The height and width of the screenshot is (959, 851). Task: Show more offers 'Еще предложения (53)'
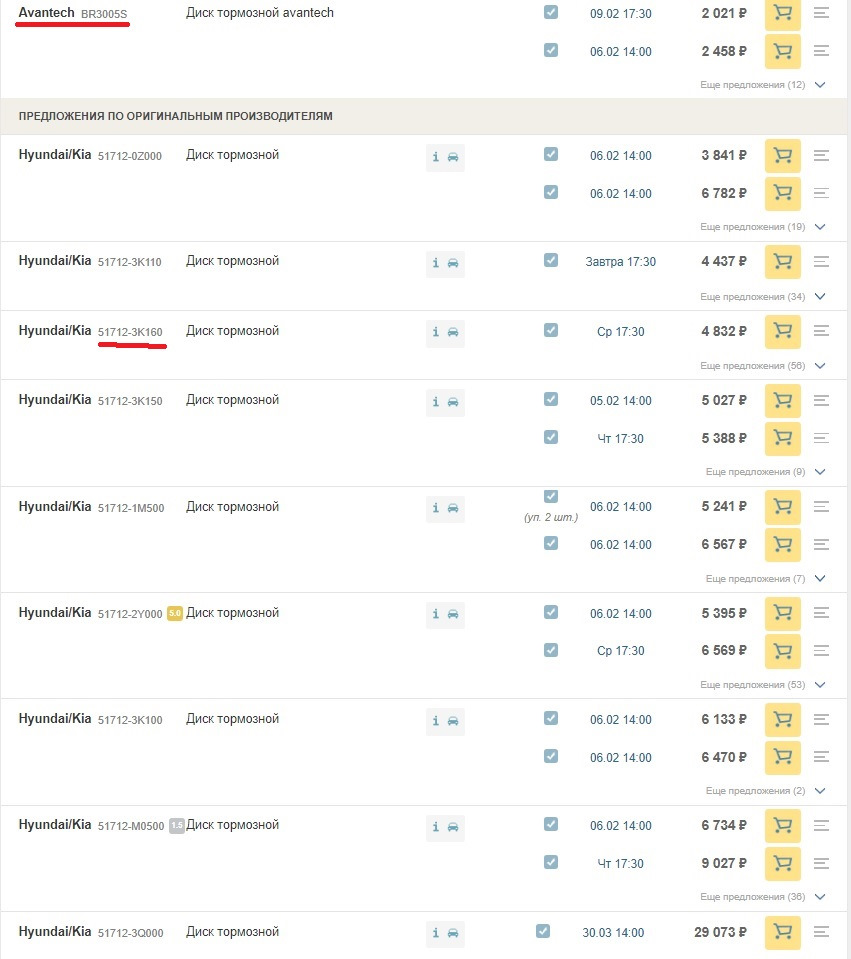tap(763, 685)
